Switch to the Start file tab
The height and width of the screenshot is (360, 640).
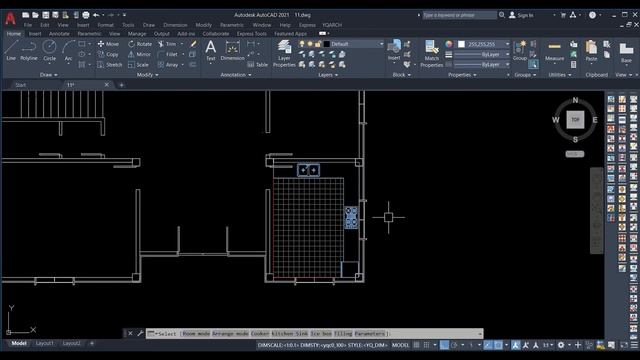point(20,85)
